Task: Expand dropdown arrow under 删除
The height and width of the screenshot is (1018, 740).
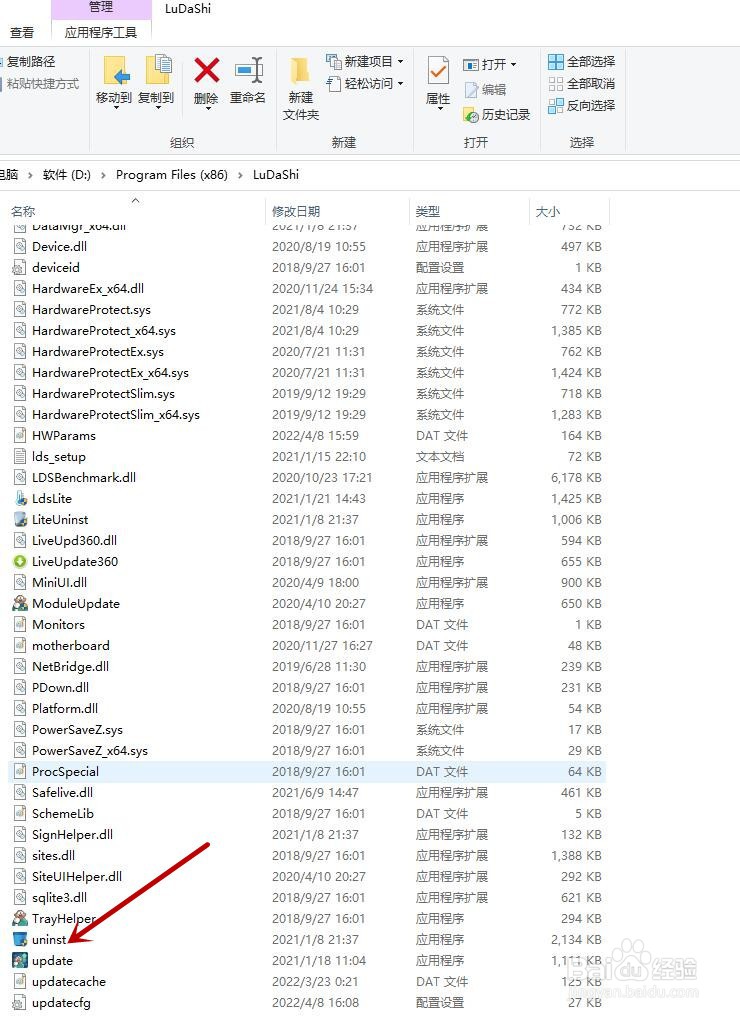Action: (x=208, y=108)
